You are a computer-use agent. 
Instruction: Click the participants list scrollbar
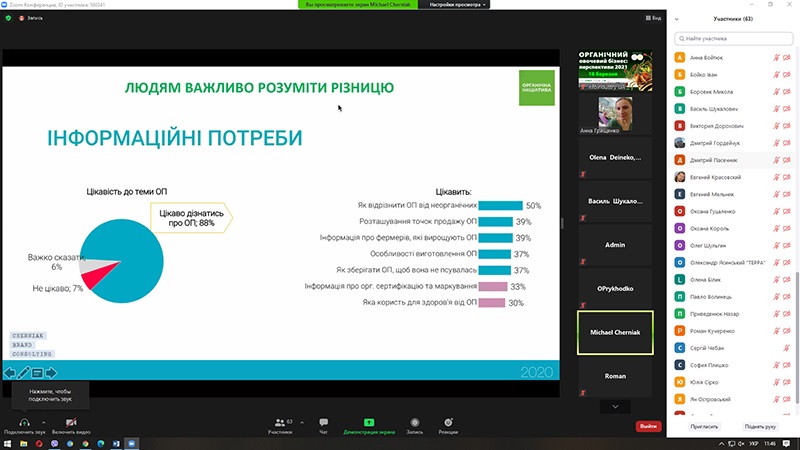(x=797, y=337)
